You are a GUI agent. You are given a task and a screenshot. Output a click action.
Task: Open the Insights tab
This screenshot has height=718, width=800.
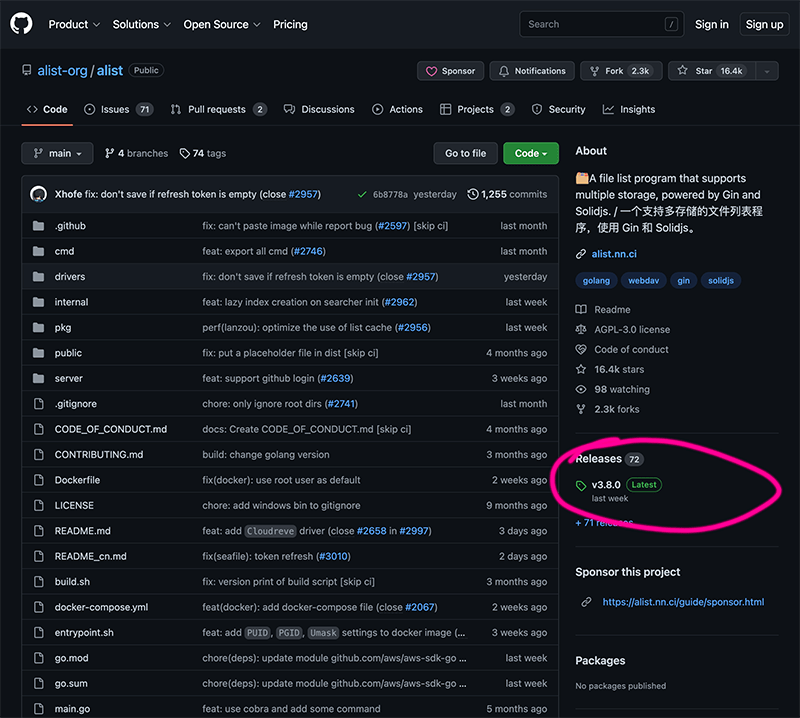tap(629, 109)
